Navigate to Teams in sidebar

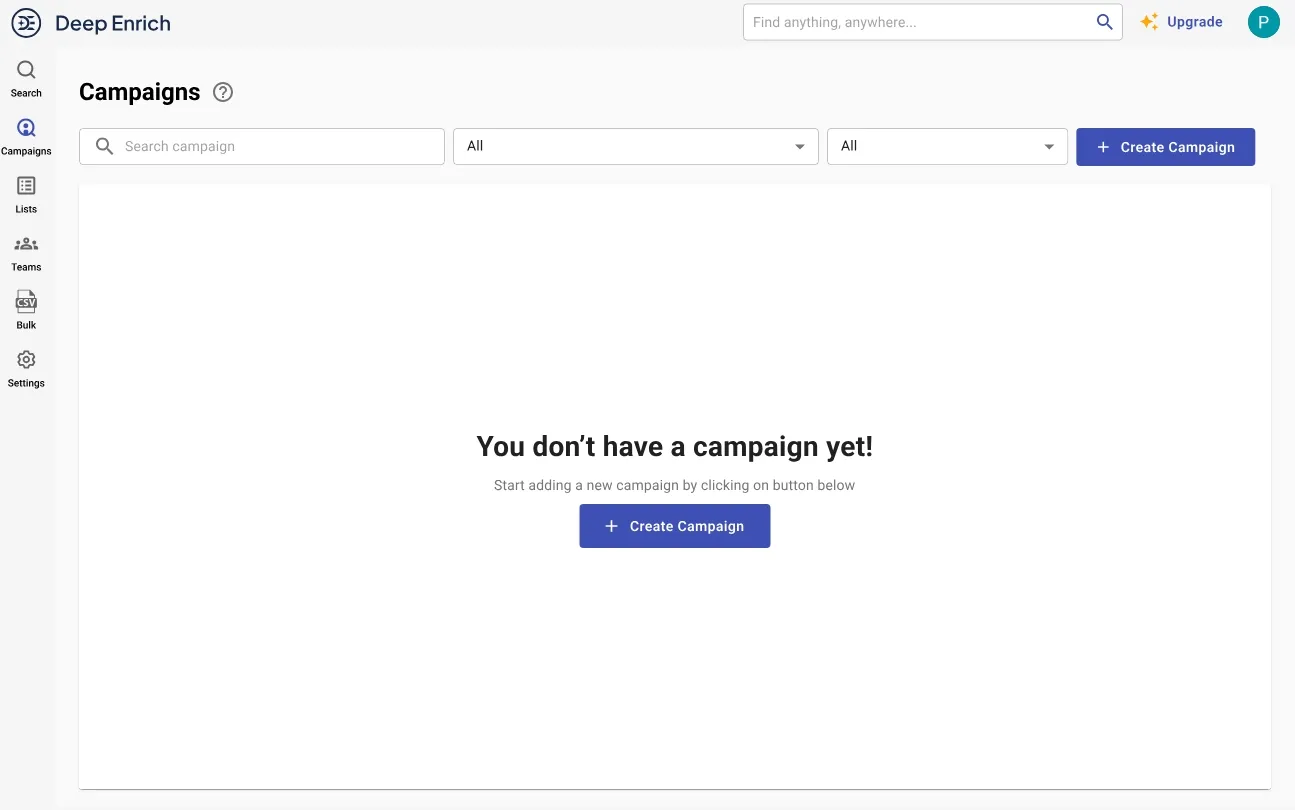coord(26,252)
